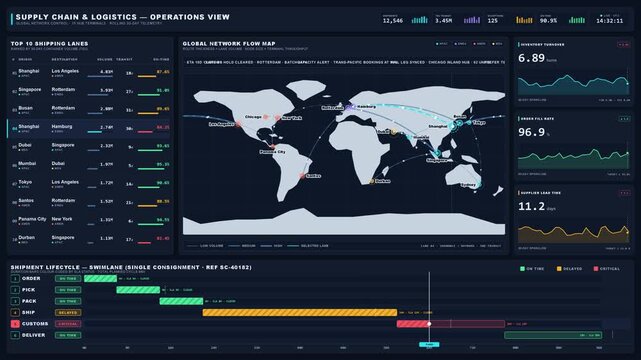
Task: Select the Panama City to New York row
Action: (90, 221)
